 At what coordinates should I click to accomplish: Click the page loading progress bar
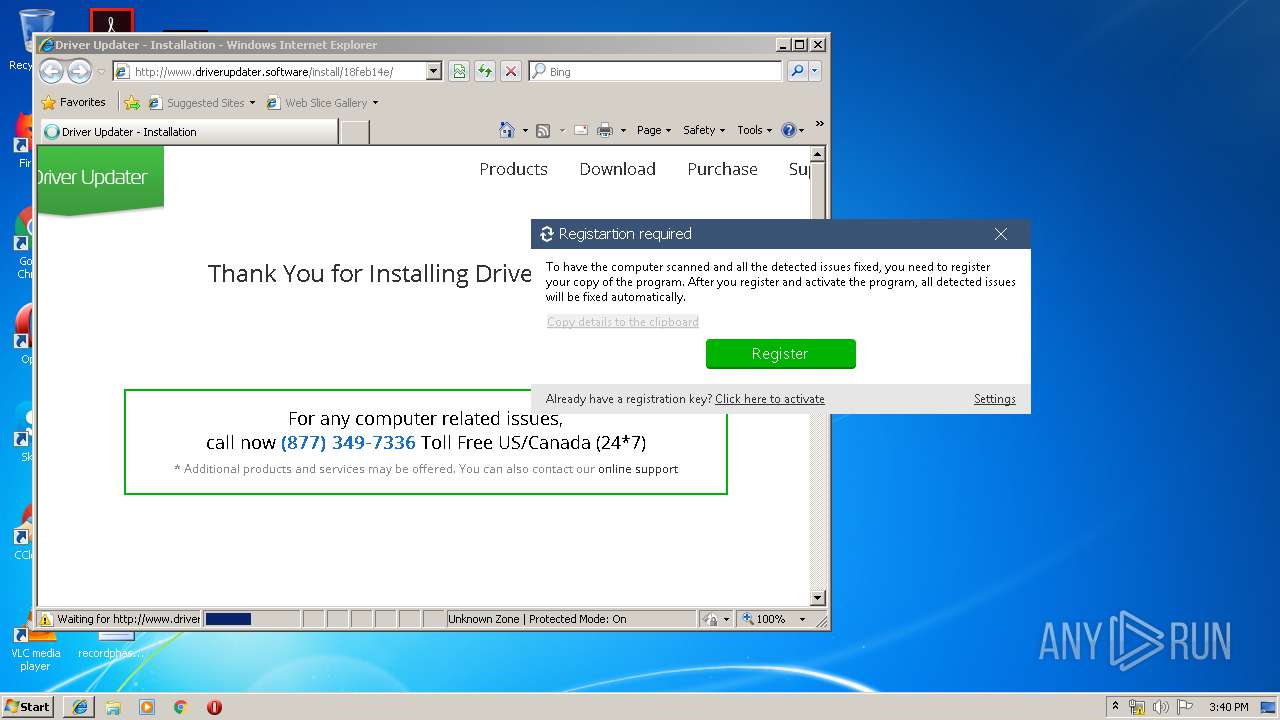[x=252, y=619]
